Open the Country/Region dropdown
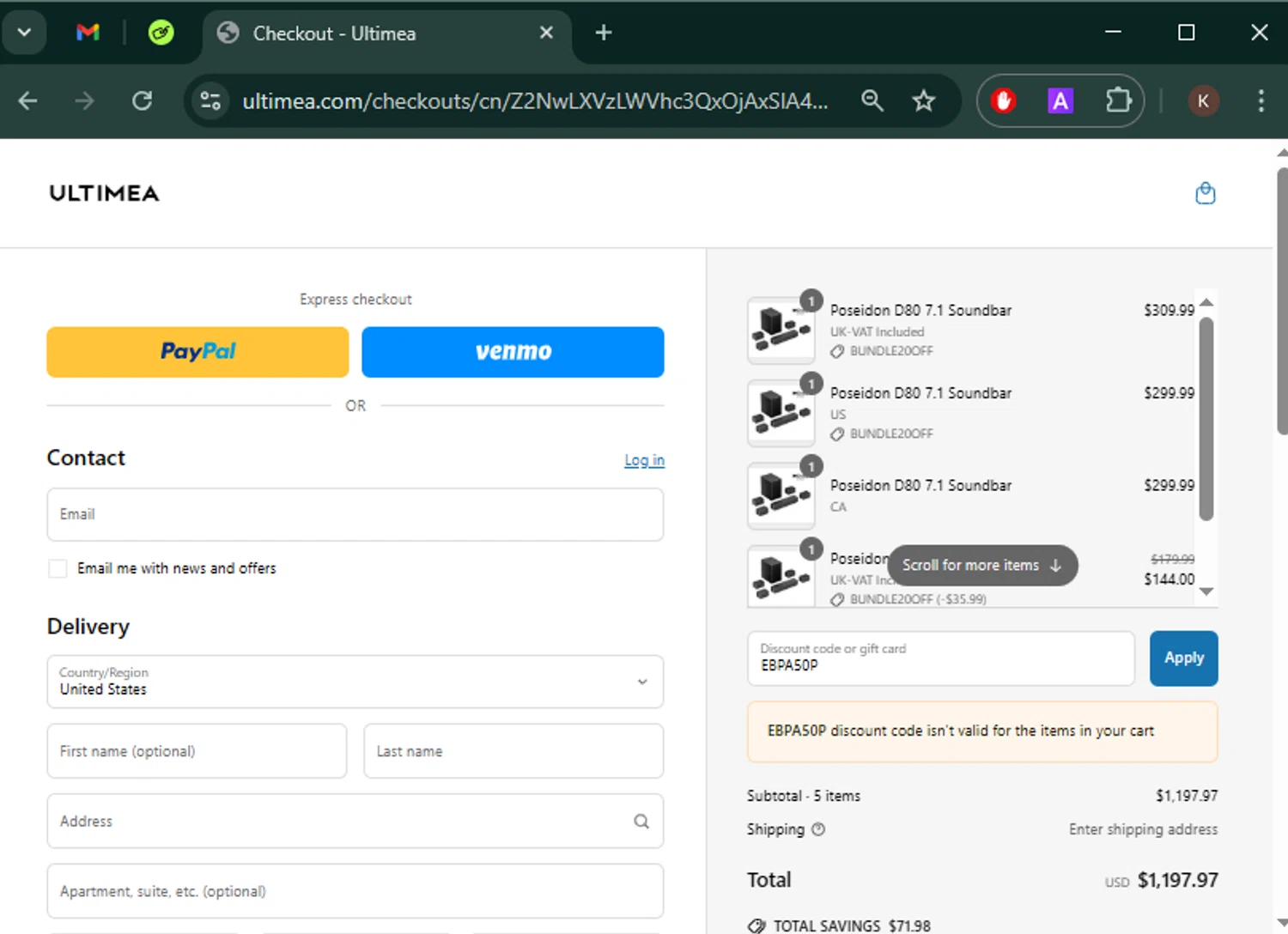 (355, 682)
